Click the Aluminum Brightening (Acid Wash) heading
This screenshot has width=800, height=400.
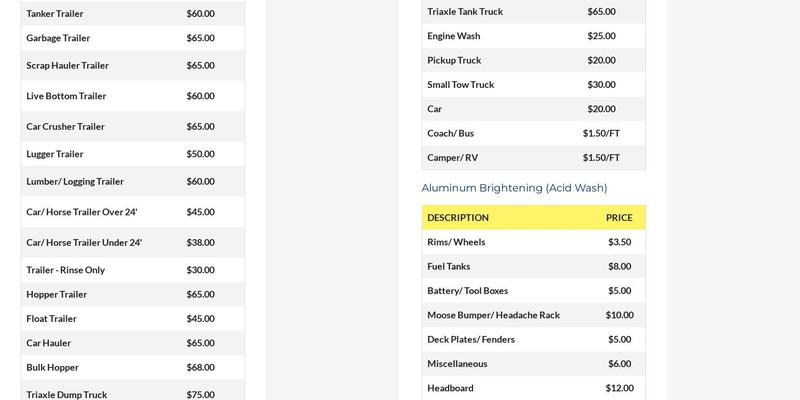514,188
